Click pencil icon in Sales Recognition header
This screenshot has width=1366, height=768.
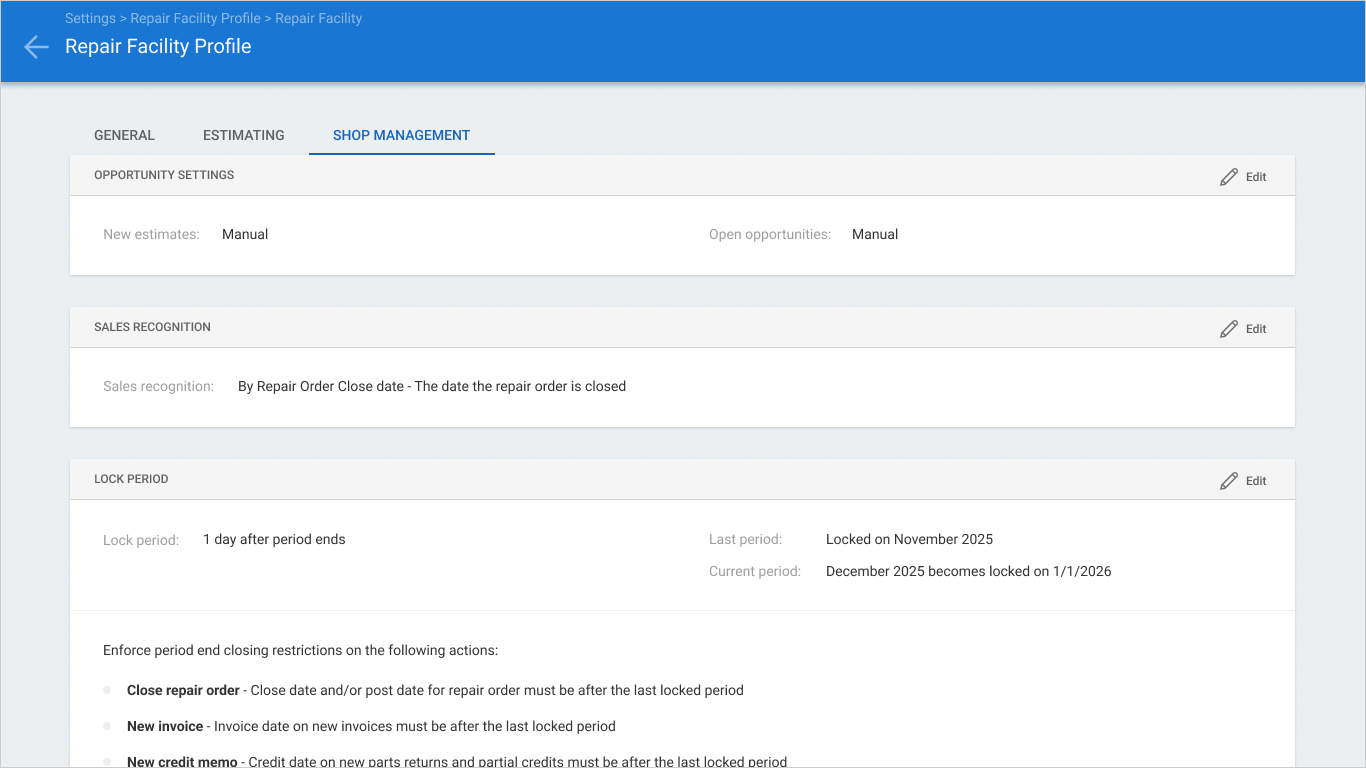[x=1229, y=329]
